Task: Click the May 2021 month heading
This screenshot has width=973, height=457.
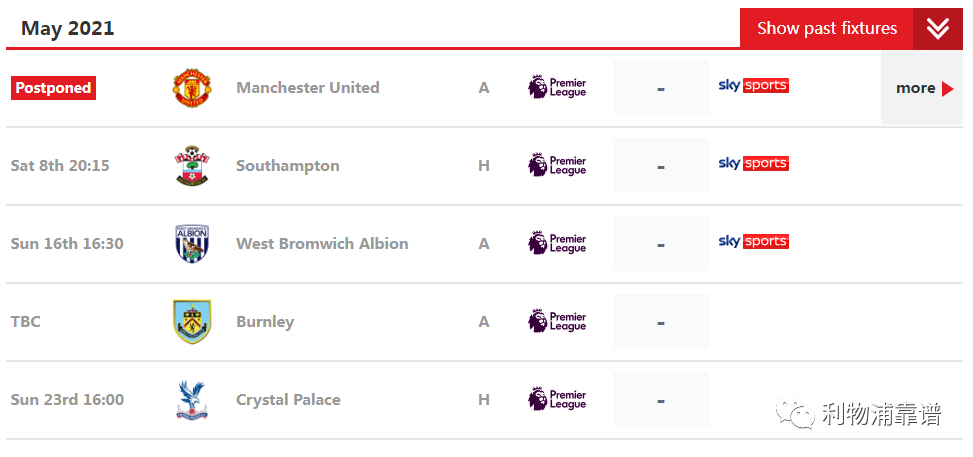Action: 68,29
